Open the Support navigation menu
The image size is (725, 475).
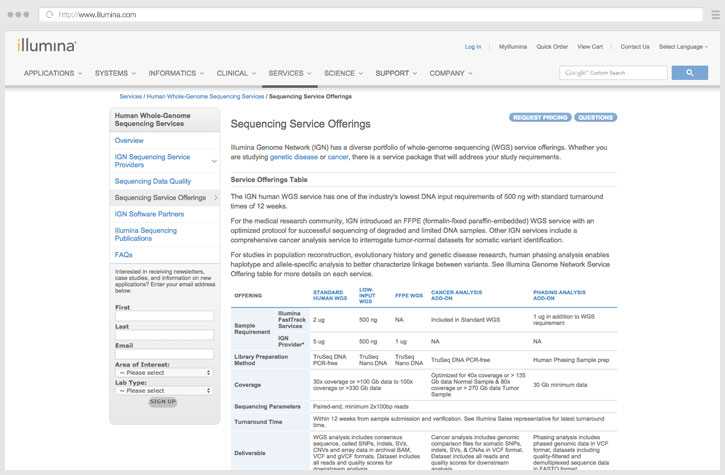coord(395,73)
